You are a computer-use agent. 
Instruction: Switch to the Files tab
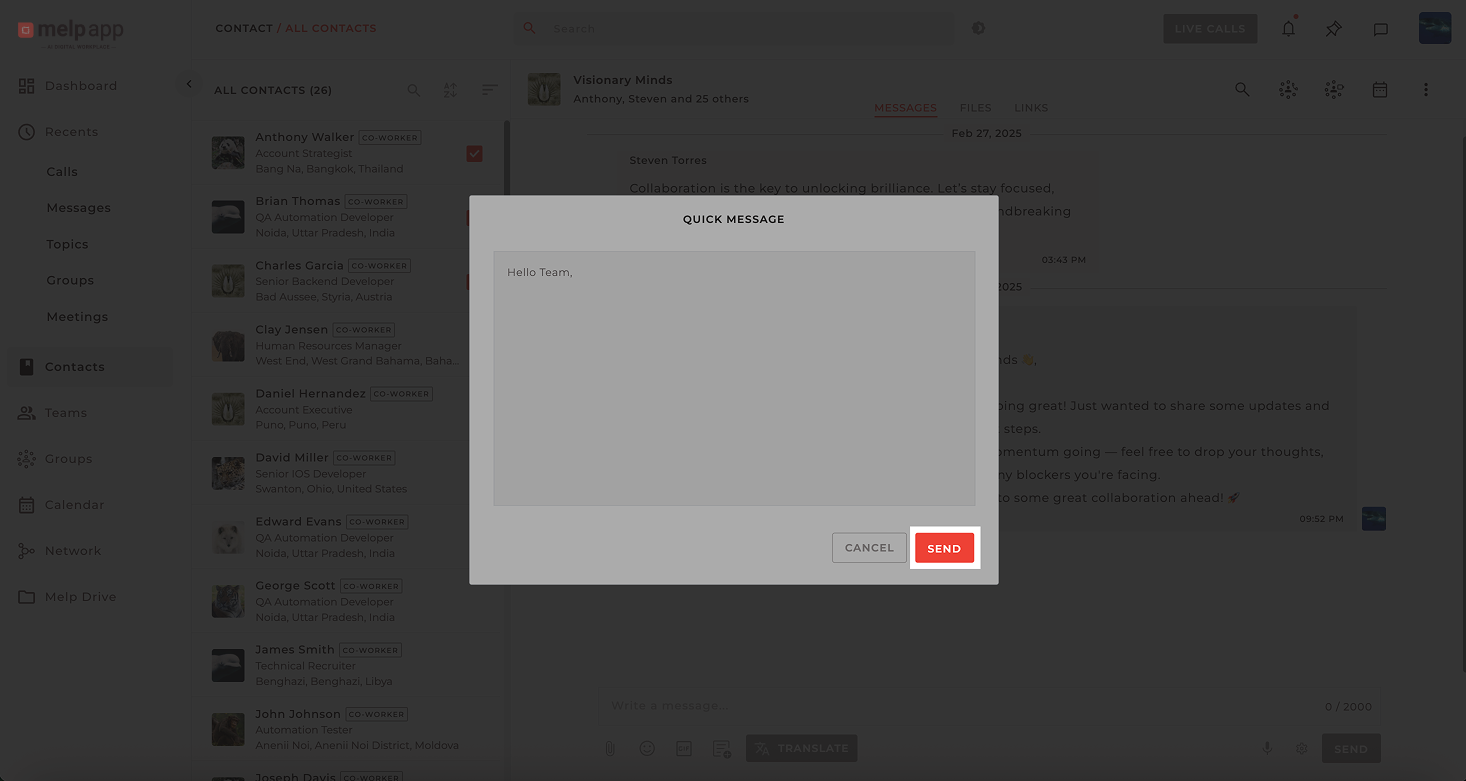coord(975,108)
